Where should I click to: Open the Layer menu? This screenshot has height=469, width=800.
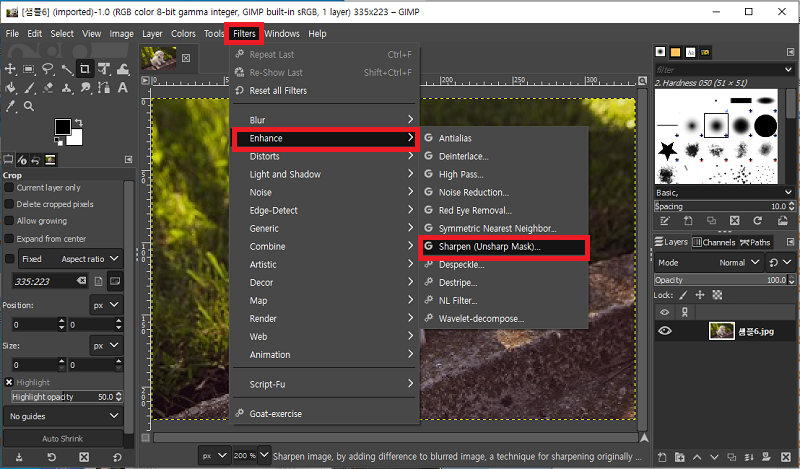click(x=152, y=34)
